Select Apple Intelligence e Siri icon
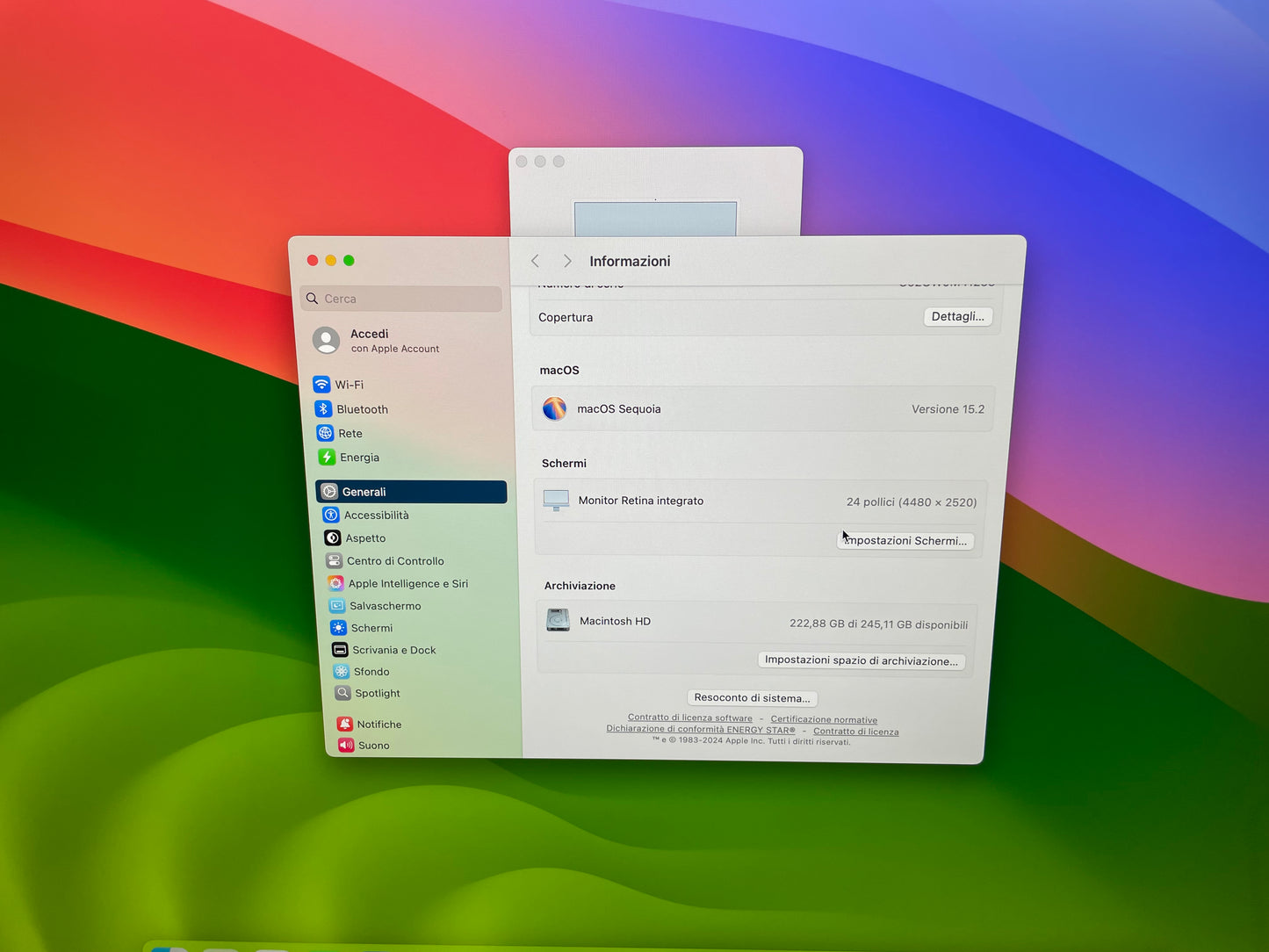1269x952 pixels. click(335, 583)
